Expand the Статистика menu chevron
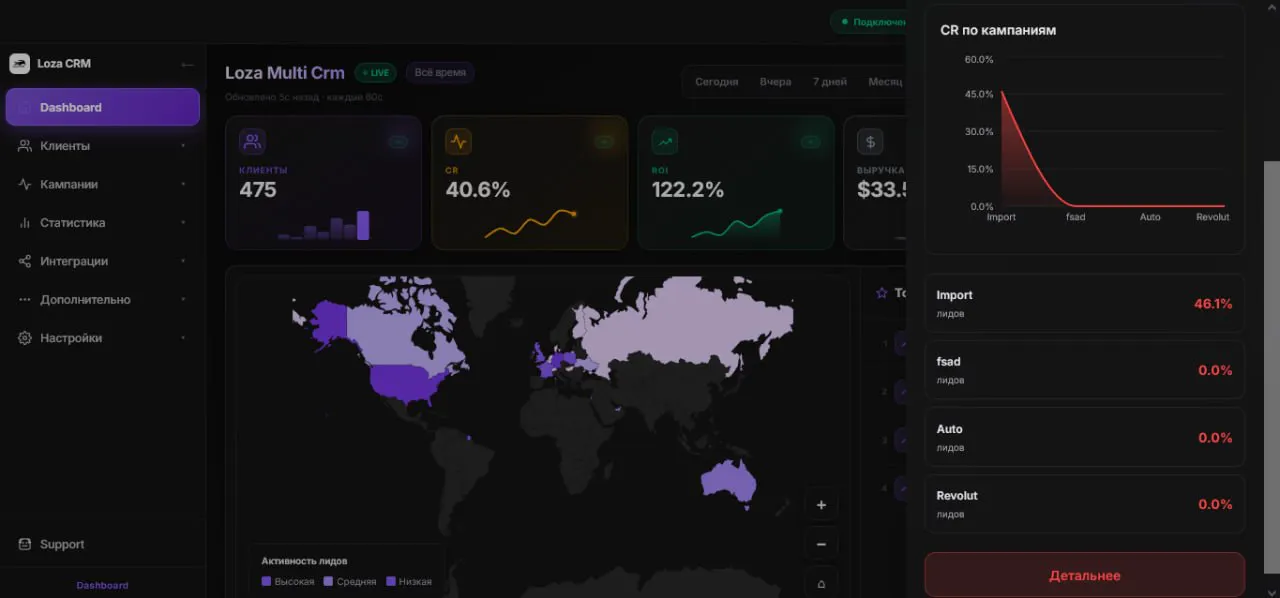 click(183, 223)
